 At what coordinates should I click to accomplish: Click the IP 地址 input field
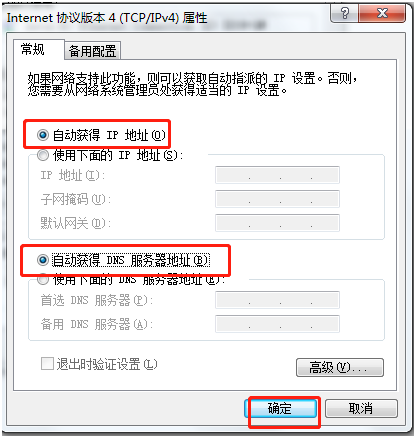pos(277,175)
